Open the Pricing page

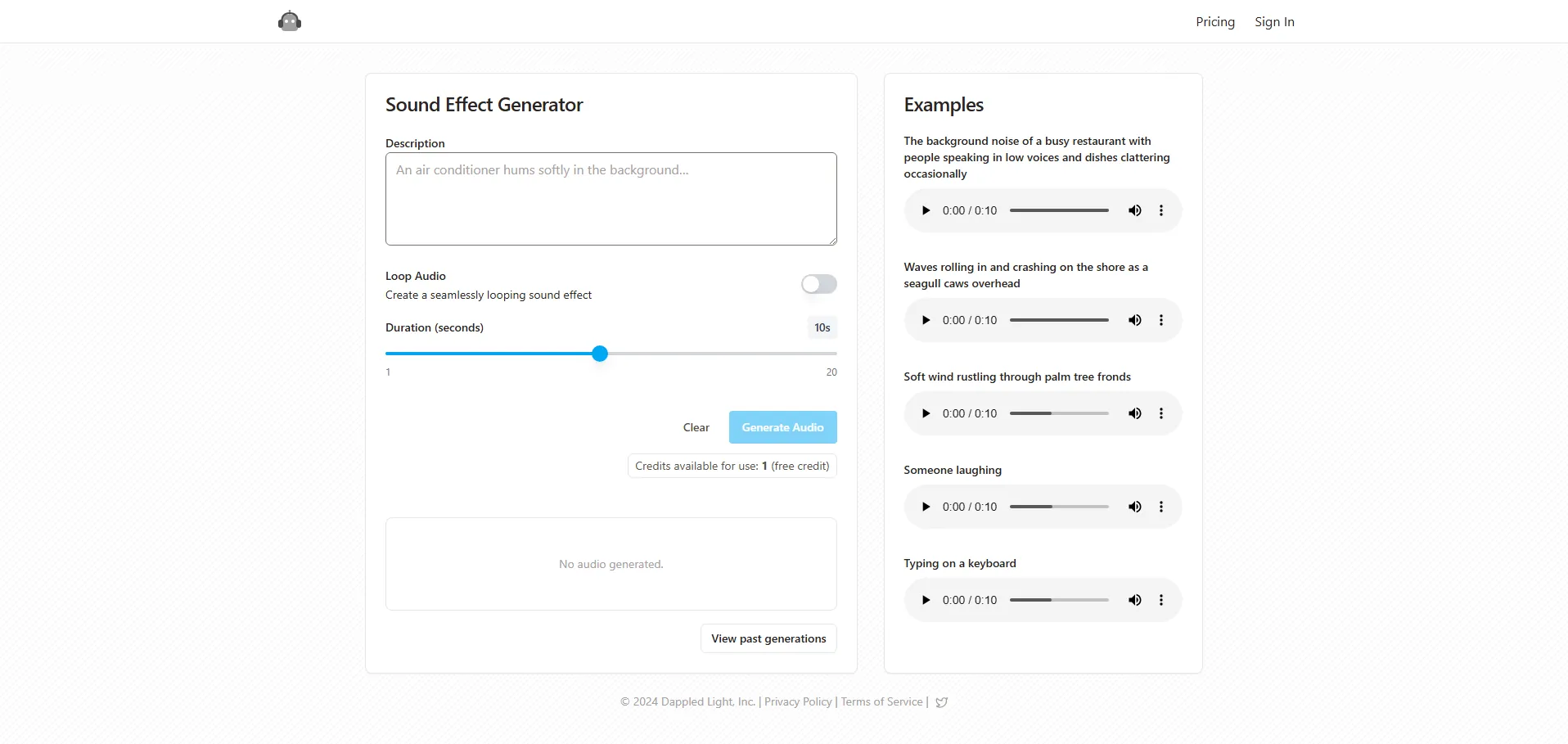(1214, 22)
